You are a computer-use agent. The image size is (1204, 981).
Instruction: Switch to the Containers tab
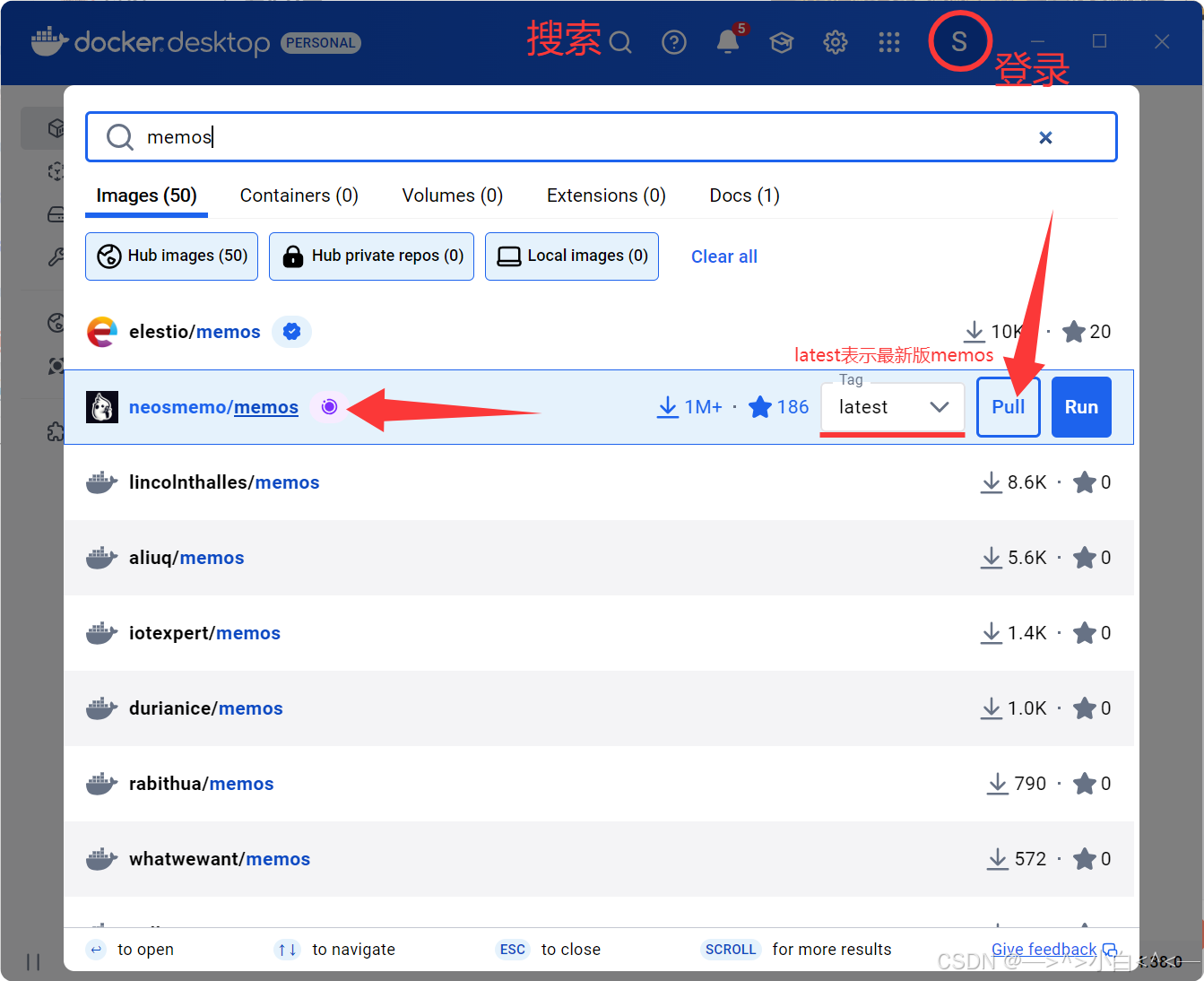coord(299,195)
